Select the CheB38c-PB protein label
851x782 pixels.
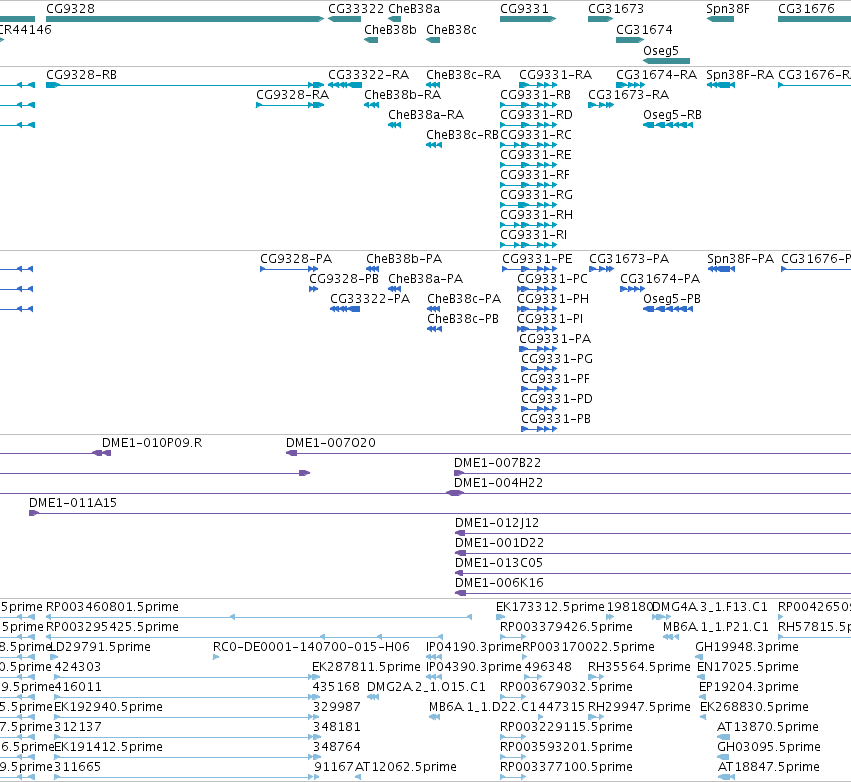[463, 319]
